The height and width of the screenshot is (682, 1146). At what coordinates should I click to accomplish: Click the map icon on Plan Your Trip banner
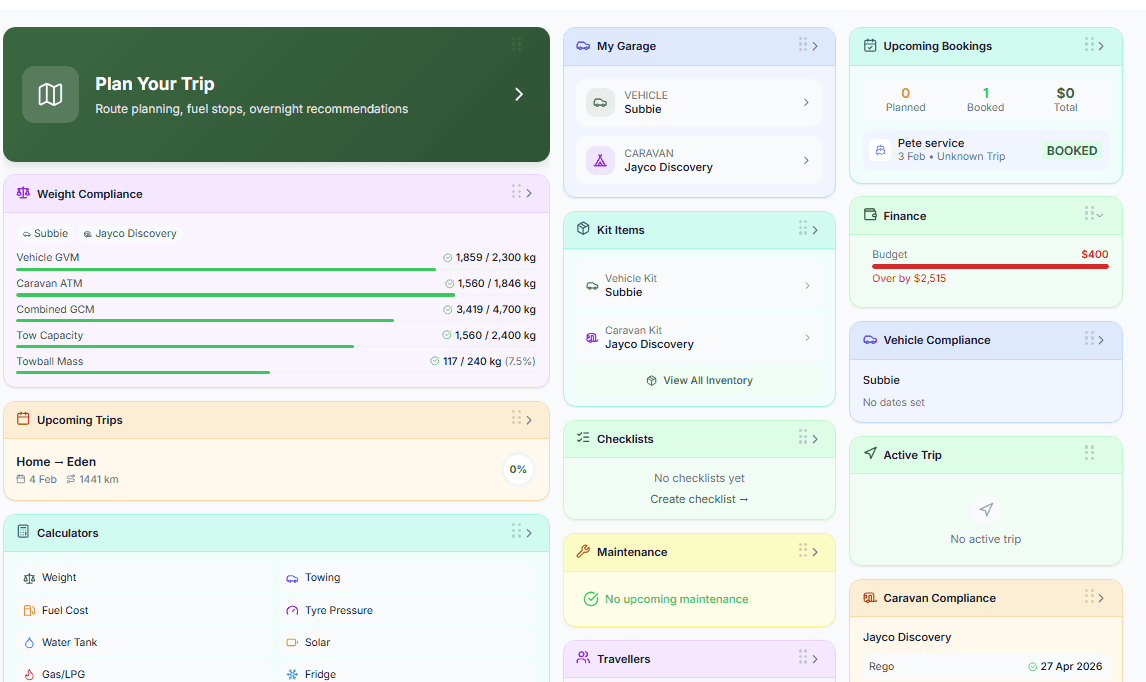[50, 94]
